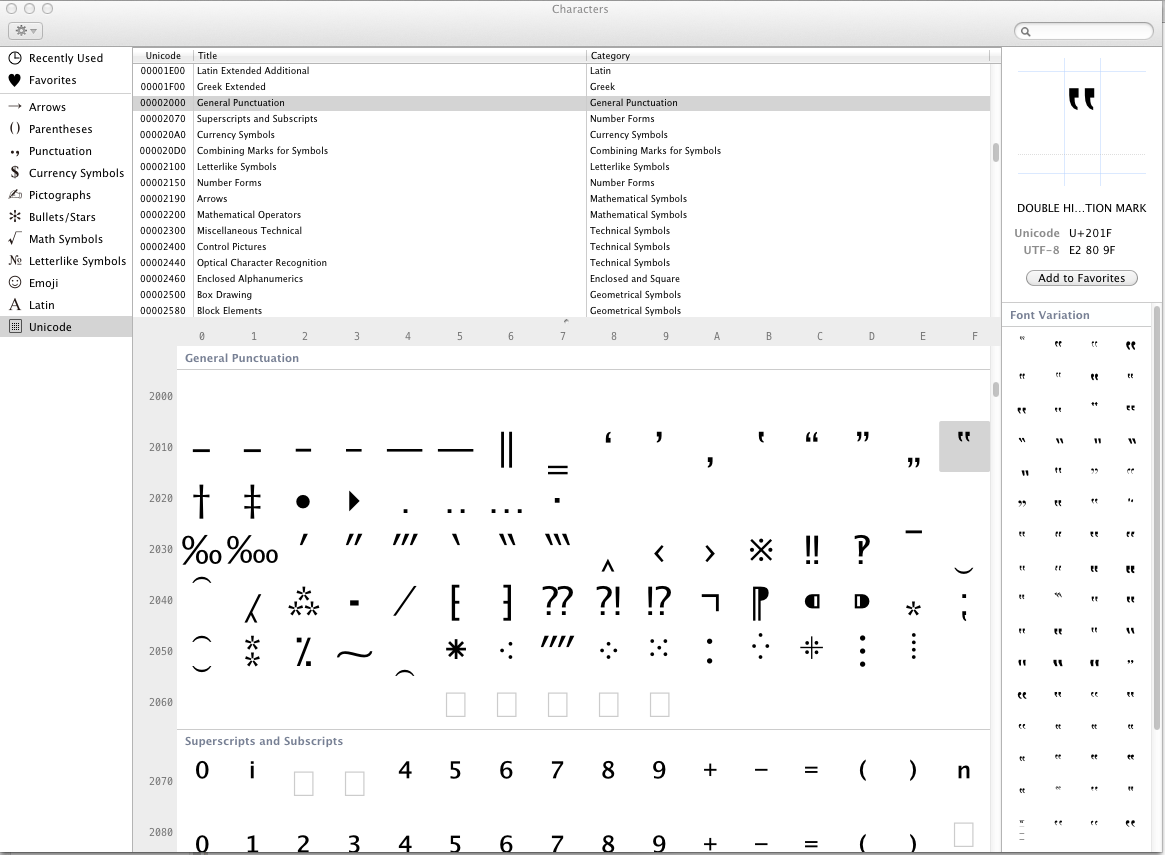The height and width of the screenshot is (855, 1165).
Task: Select the Greek Extended block row
Action: pyautogui.click(x=300, y=86)
